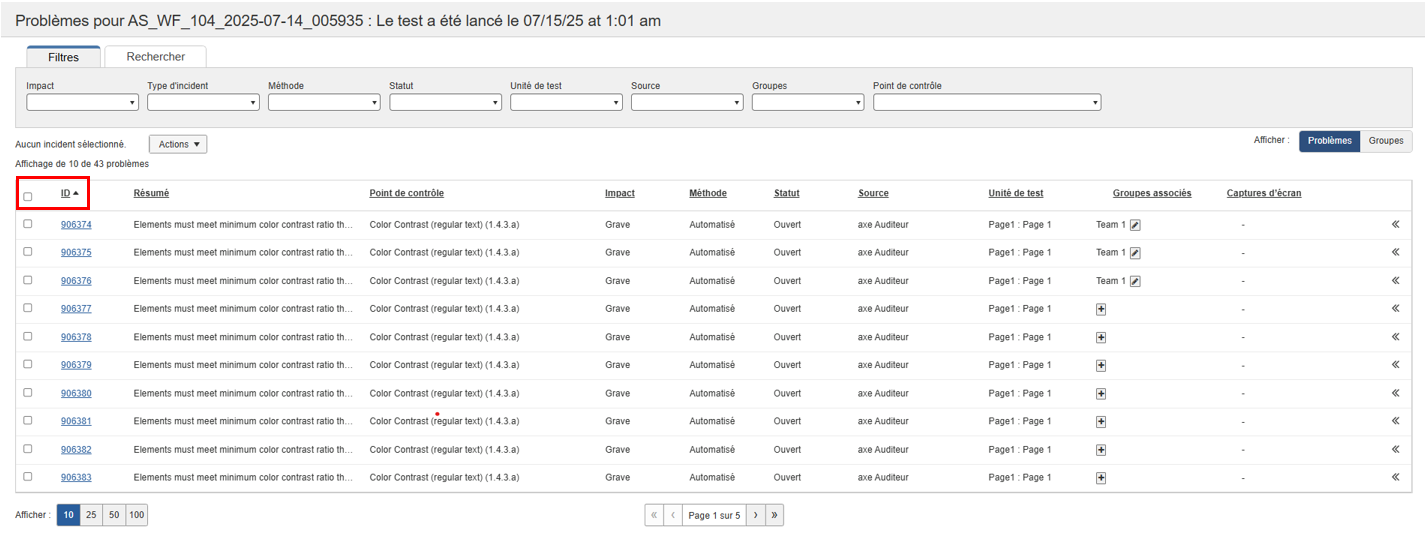This screenshot has width=1425, height=536.
Task: Switch view to Groupes
Action: point(1385,141)
